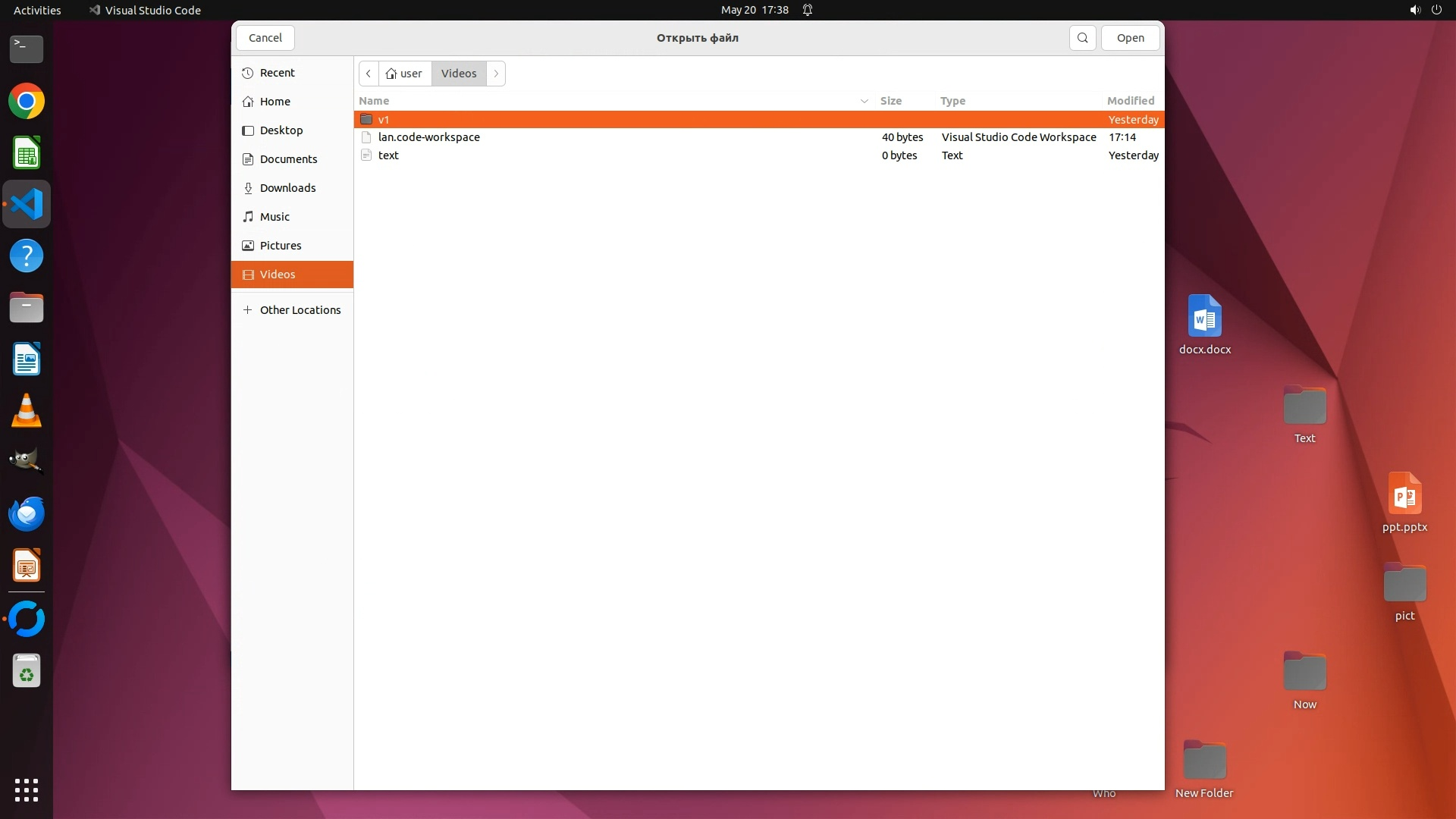The image size is (1456, 819).
Task: Expand Other Locations in the sidebar
Action: click(300, 310)
